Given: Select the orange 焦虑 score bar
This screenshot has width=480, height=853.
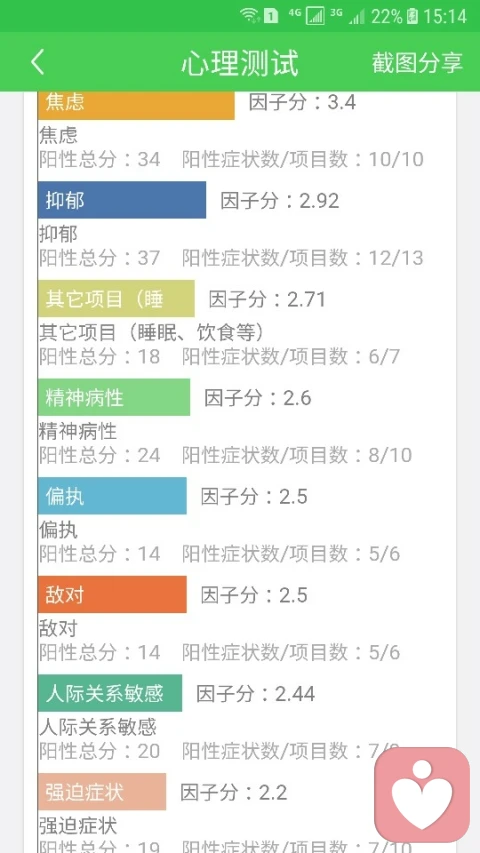Looking at the screenshot, I should click(x=136, y=106).
